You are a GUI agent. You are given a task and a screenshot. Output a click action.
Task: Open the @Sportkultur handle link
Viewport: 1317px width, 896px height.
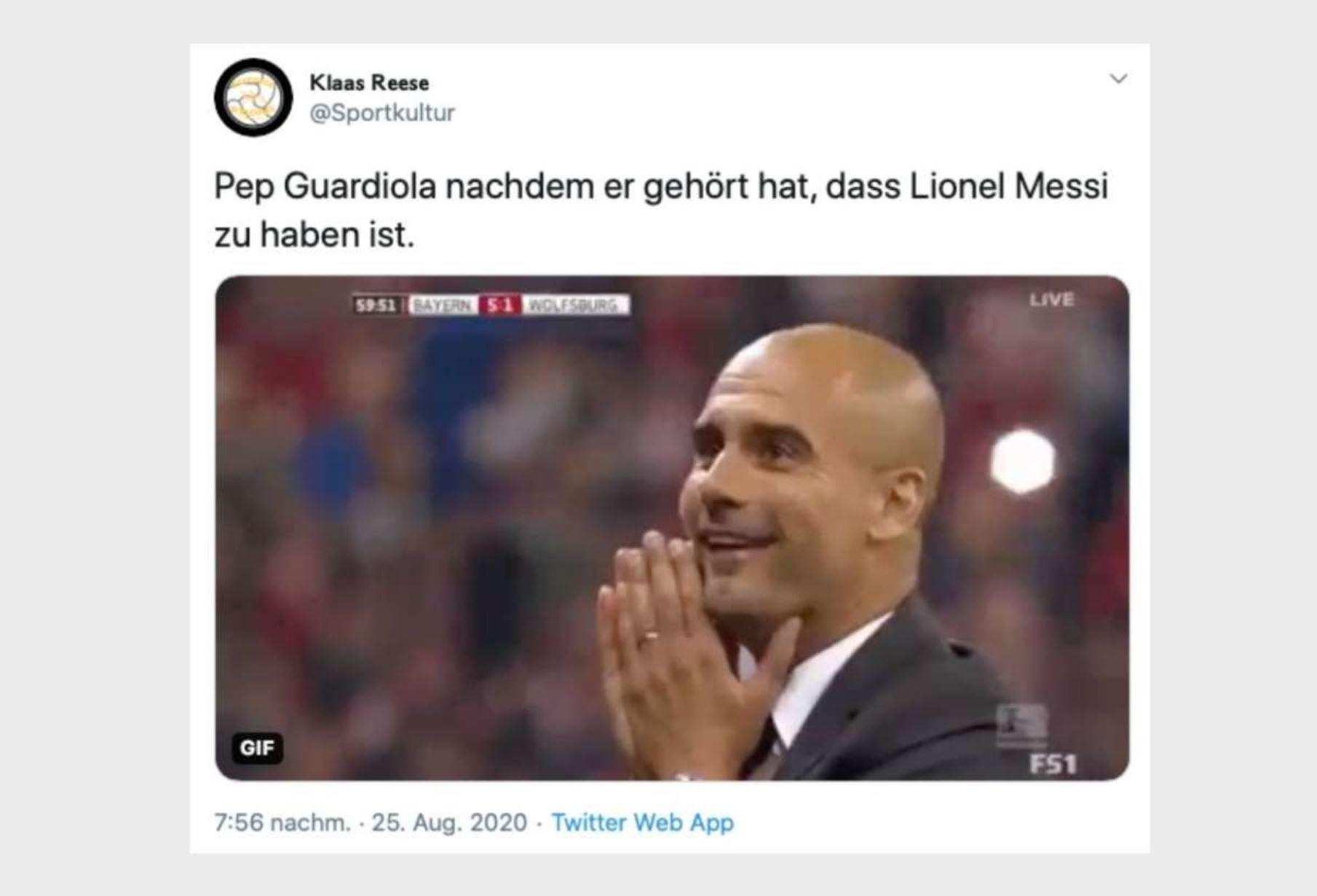tap(382, 113)
